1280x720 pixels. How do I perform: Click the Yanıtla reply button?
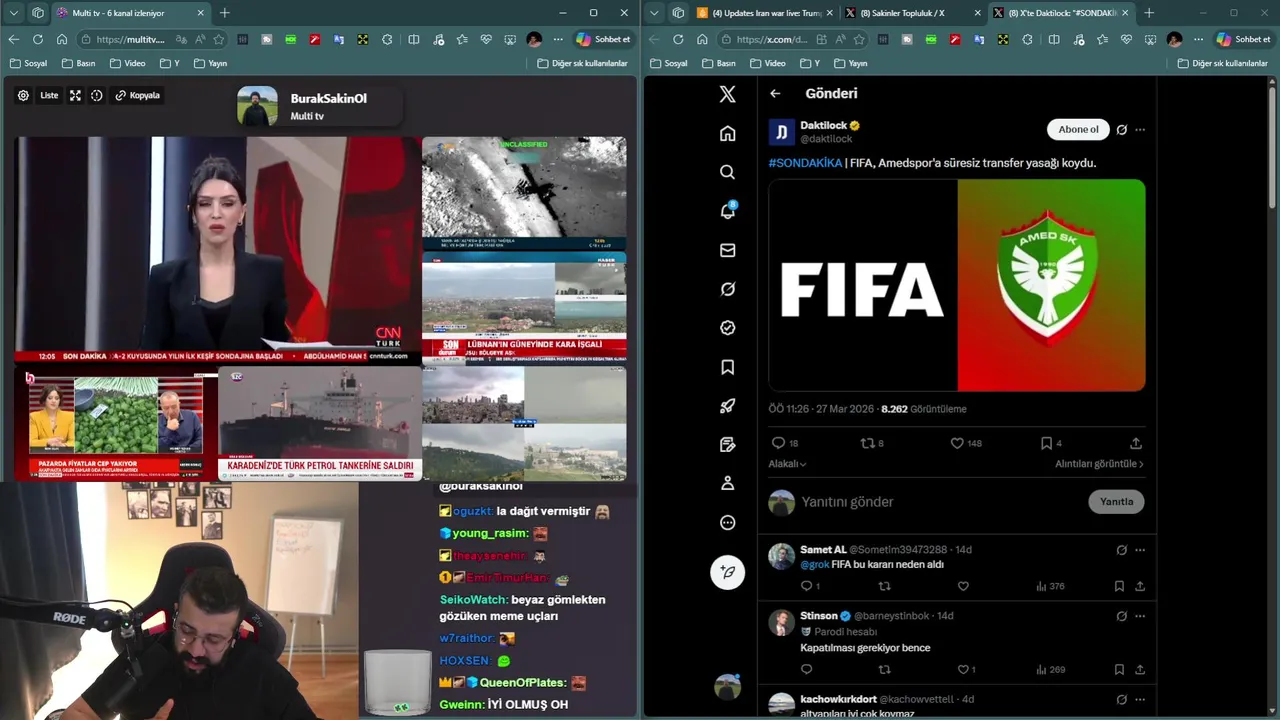pyautogui.click(x=1116, y=502)
